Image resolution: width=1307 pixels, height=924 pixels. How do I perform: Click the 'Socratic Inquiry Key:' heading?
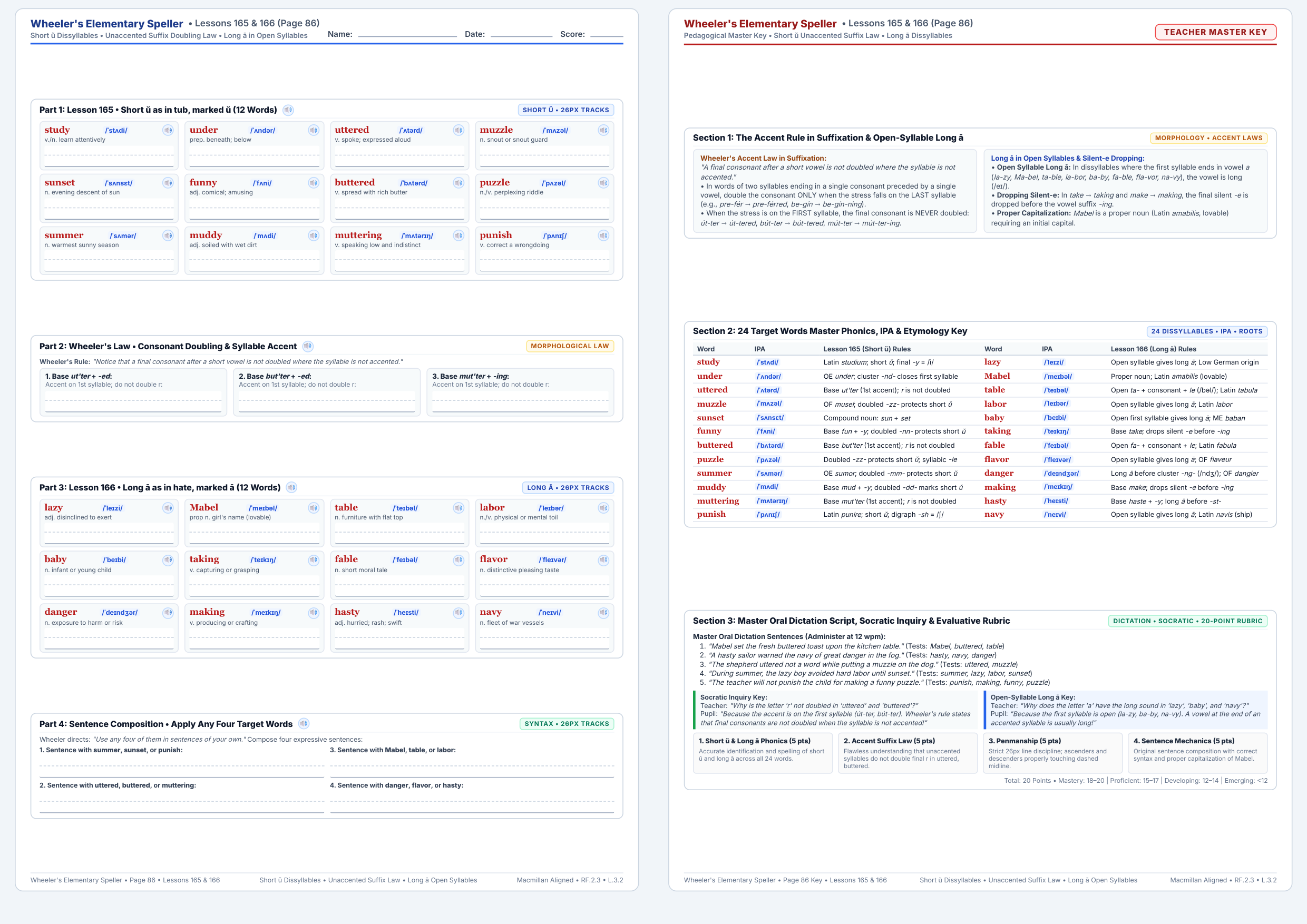[734, 697]
